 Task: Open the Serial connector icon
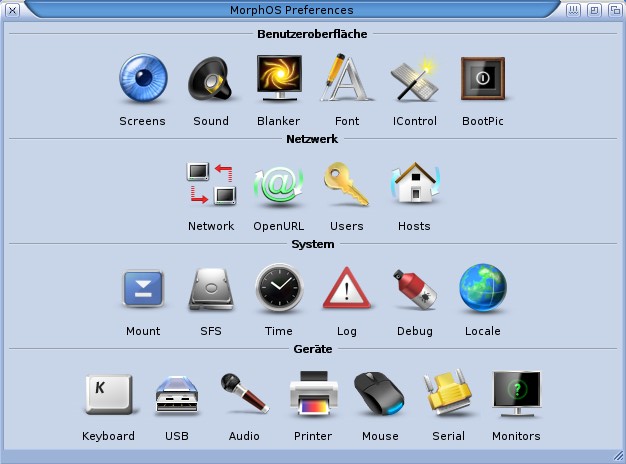(x=448, y=393)
